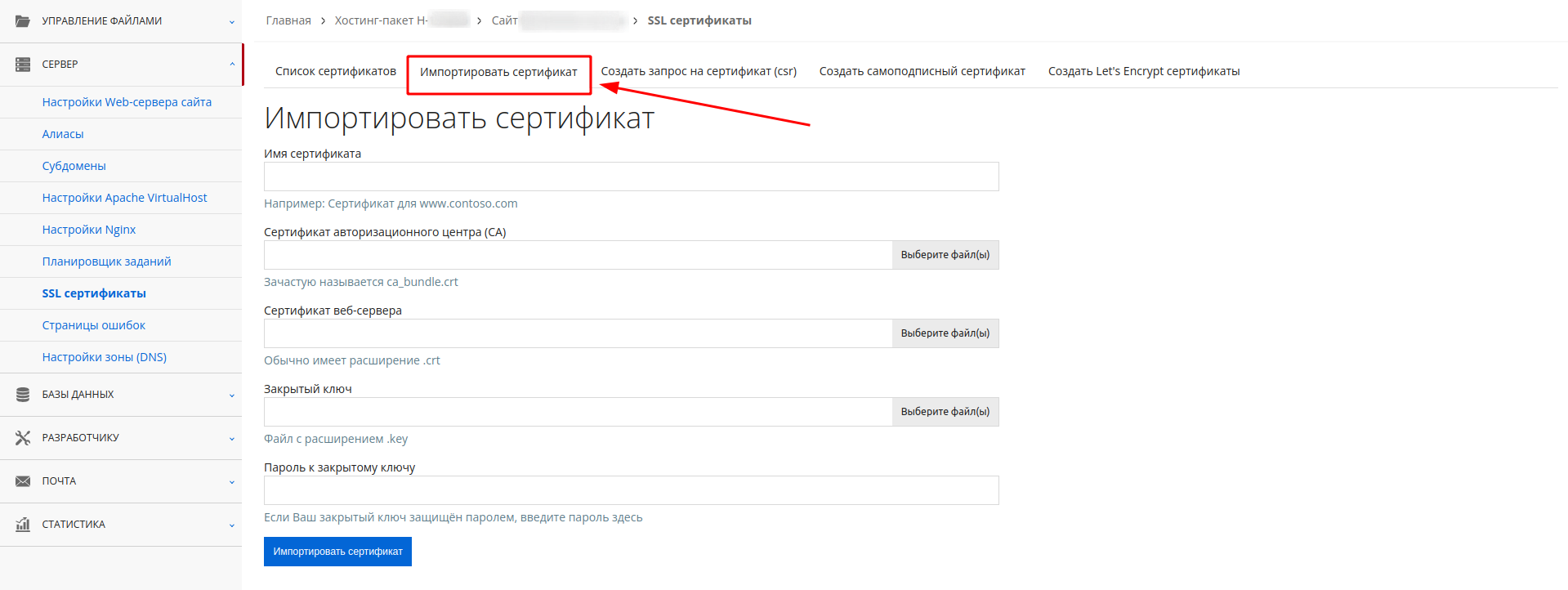Collapse the Сервер section chevron
This screenshot has width=1568, height=590.
click(x=232, y=64)
